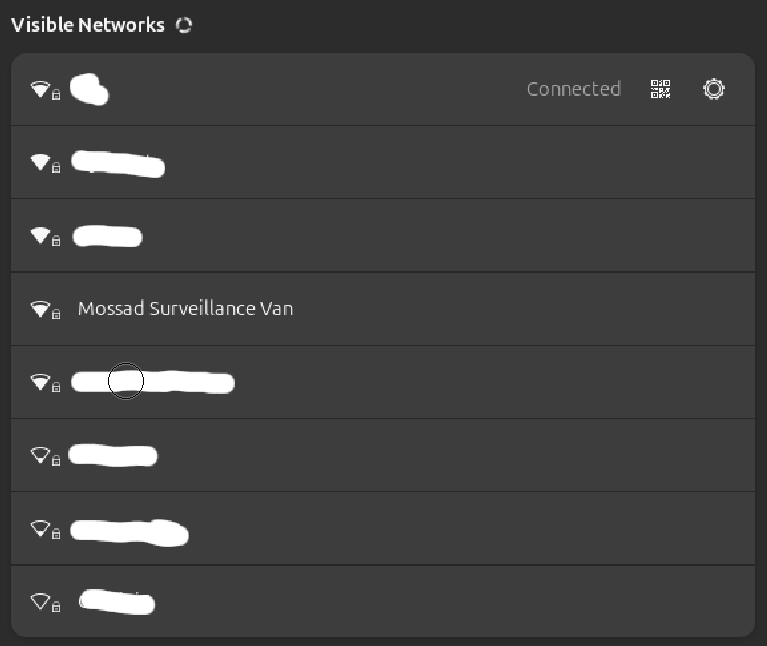Click the Wi-Fi icon of the last listed network

(x=39, y=601)
